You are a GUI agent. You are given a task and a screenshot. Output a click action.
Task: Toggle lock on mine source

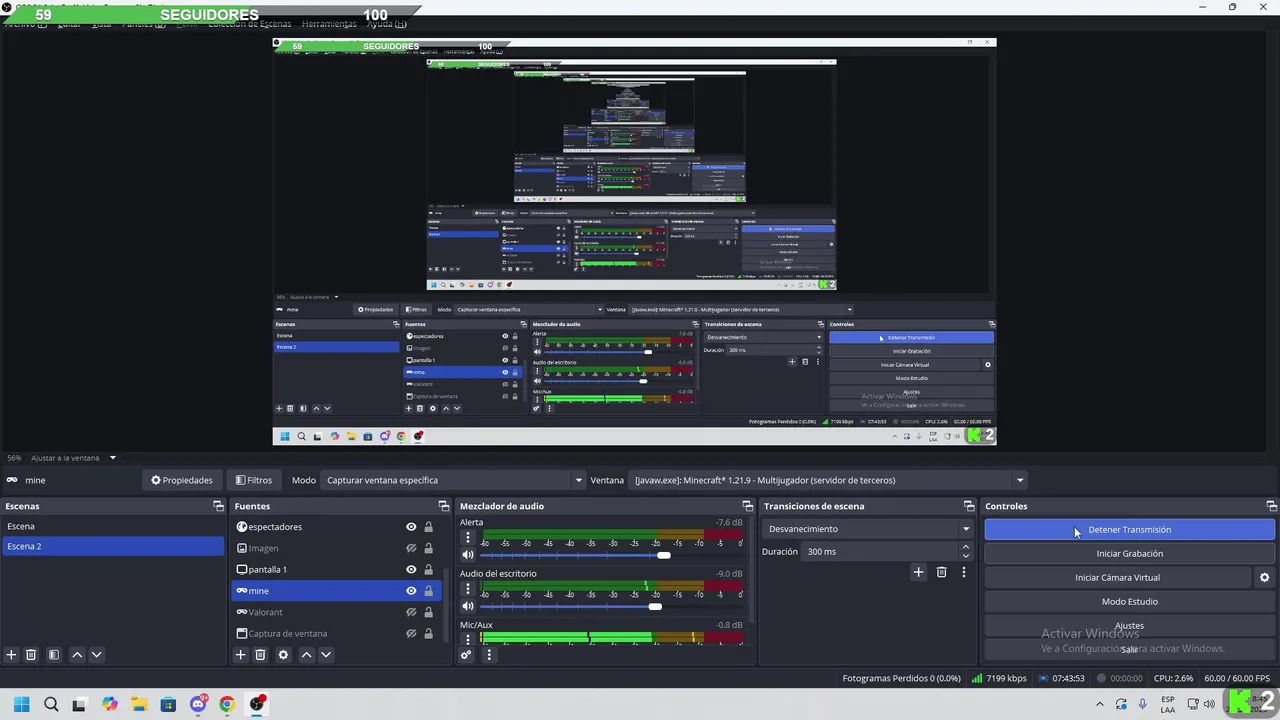tap(428, 591)
